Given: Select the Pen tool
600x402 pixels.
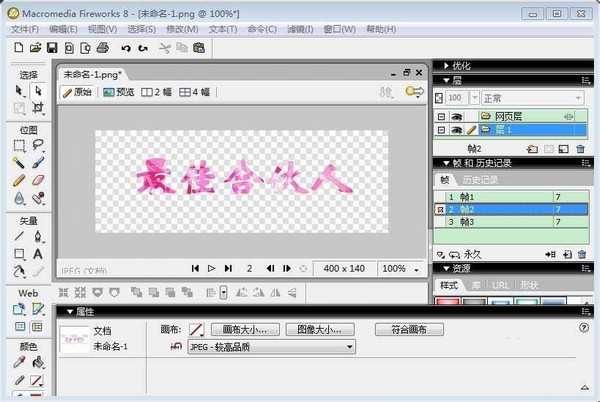Looking at the screenshot, I should pyautogui.click(x=38, y=237).
